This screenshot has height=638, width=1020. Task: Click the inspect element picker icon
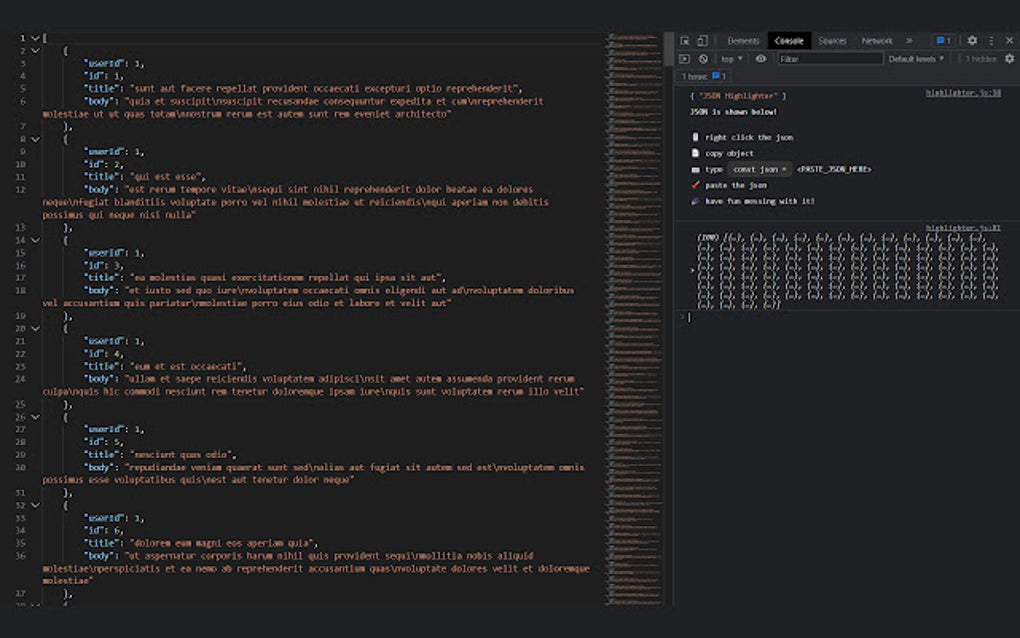point(685,40)
